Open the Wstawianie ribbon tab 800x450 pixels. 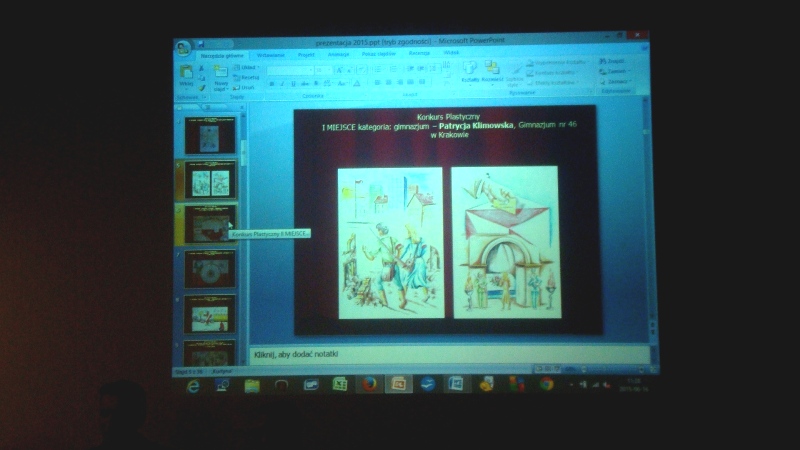pos(270,55)
